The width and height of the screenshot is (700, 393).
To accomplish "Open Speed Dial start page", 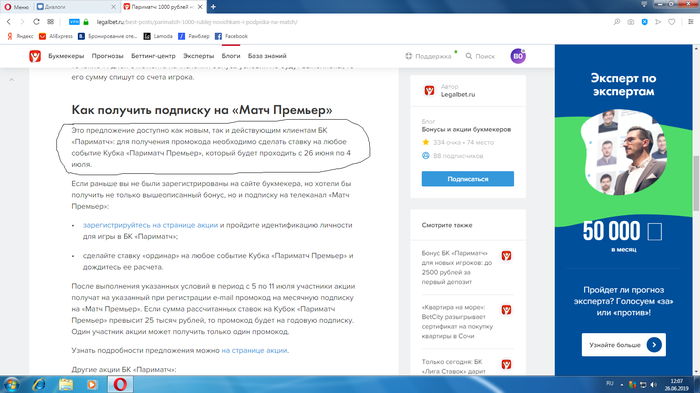I will 50,21.
